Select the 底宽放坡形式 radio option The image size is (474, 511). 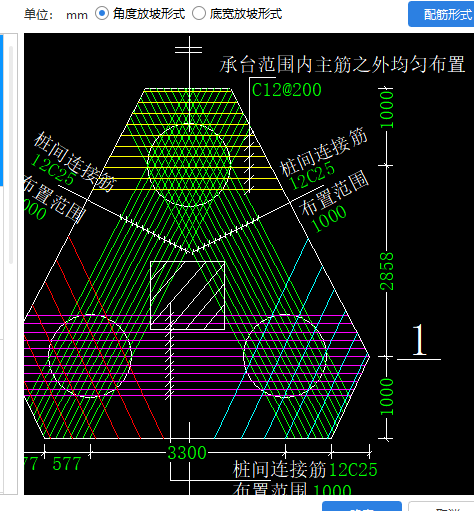(199, 14)
